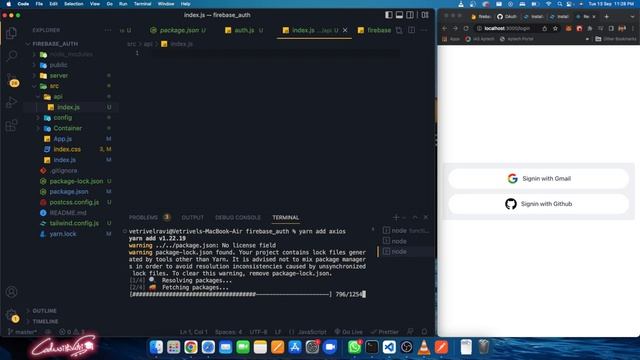Select second node terminal in terminal list
The width and height of the screenshot is (640, 360).
[x=406, y=241]
